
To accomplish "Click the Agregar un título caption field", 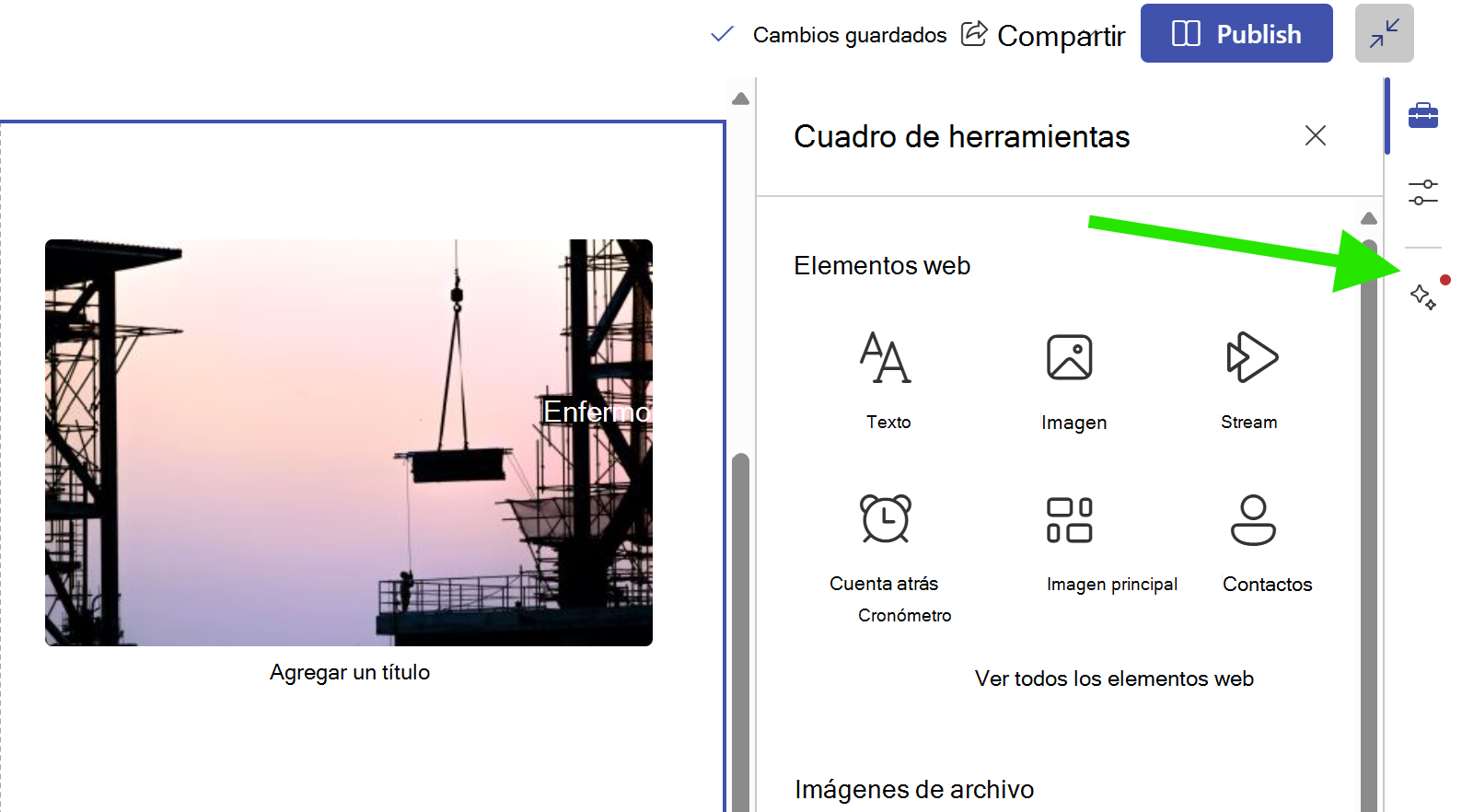I will (x=350, y=672).
